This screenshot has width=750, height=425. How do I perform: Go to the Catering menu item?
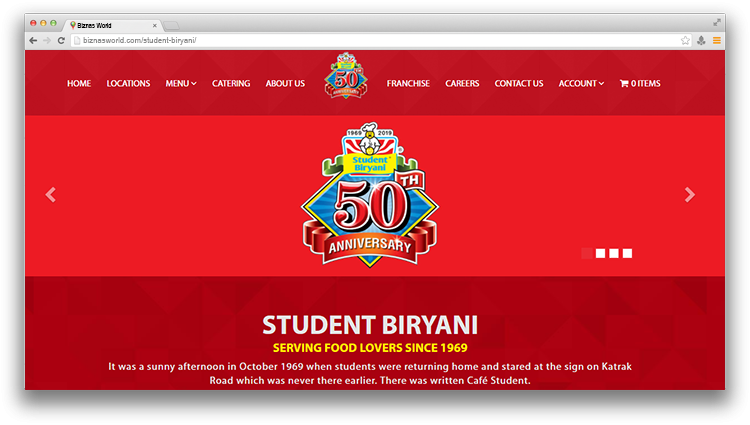[231, 84]
